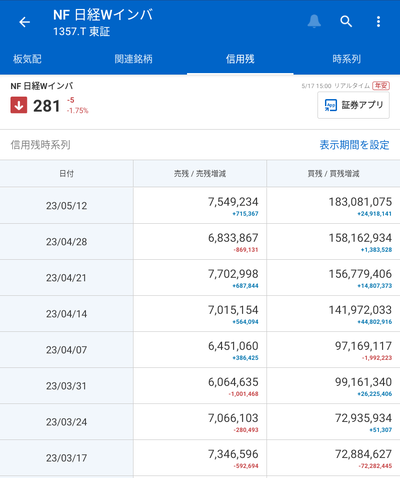Tap the sell balance value 7,066,103
The height and width of the screenshot is (478, 400).
[233, 418]
